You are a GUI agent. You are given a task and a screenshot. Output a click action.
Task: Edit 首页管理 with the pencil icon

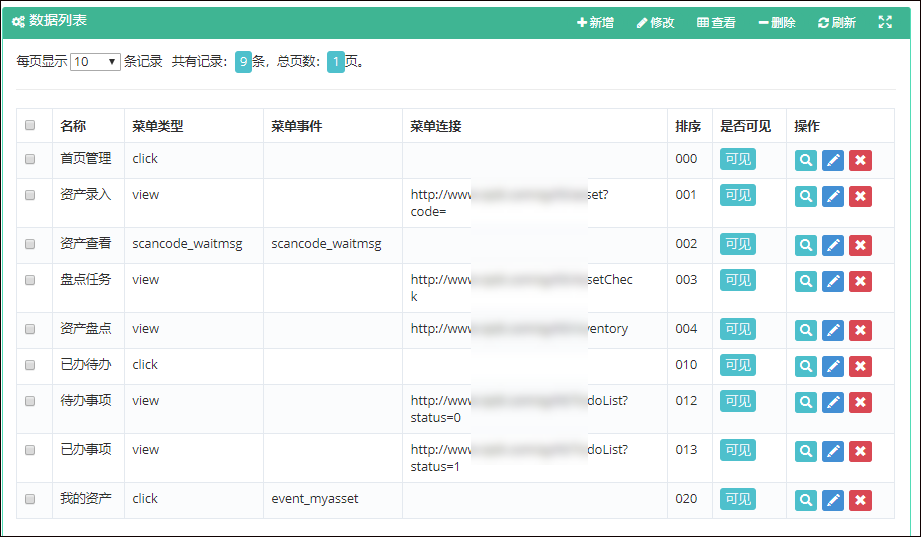click(833, 160)
